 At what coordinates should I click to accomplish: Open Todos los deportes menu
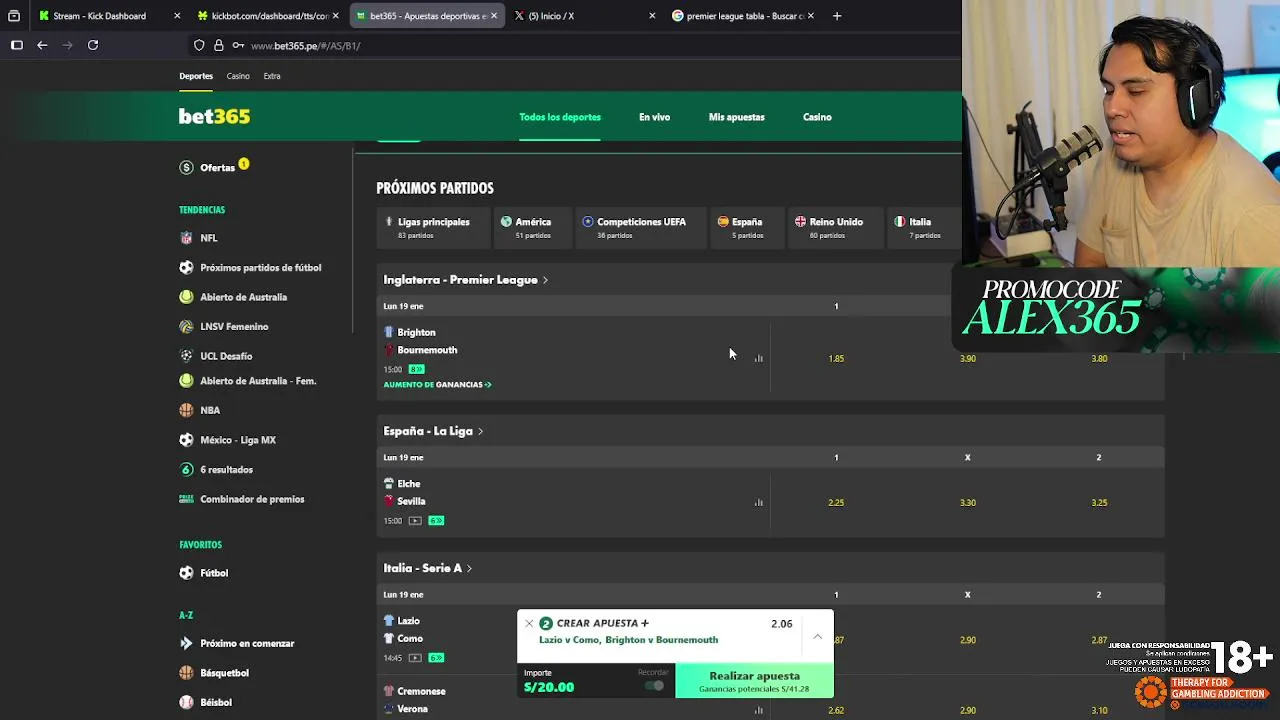click(560, 117)
